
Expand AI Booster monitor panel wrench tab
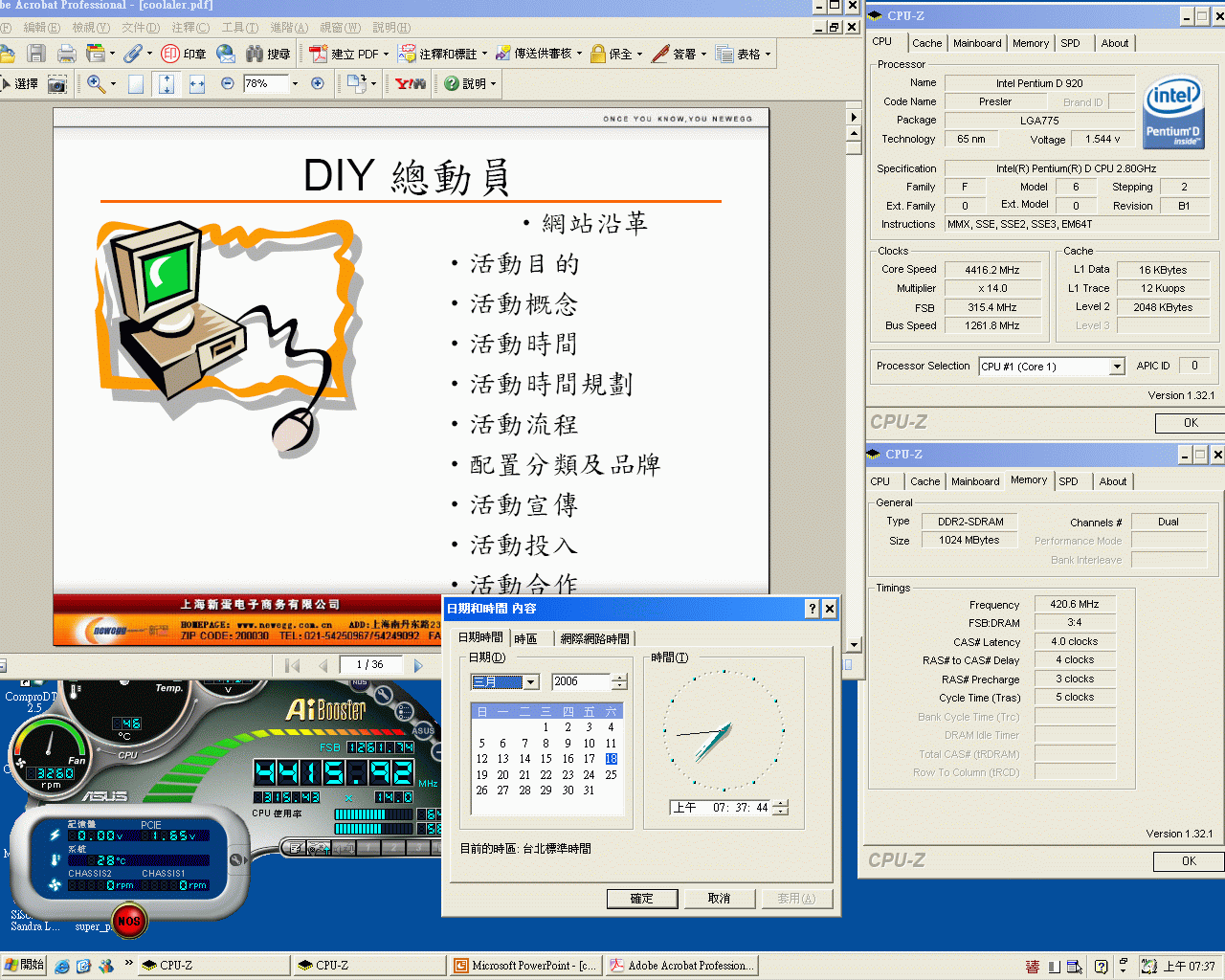tap(236, 859)
